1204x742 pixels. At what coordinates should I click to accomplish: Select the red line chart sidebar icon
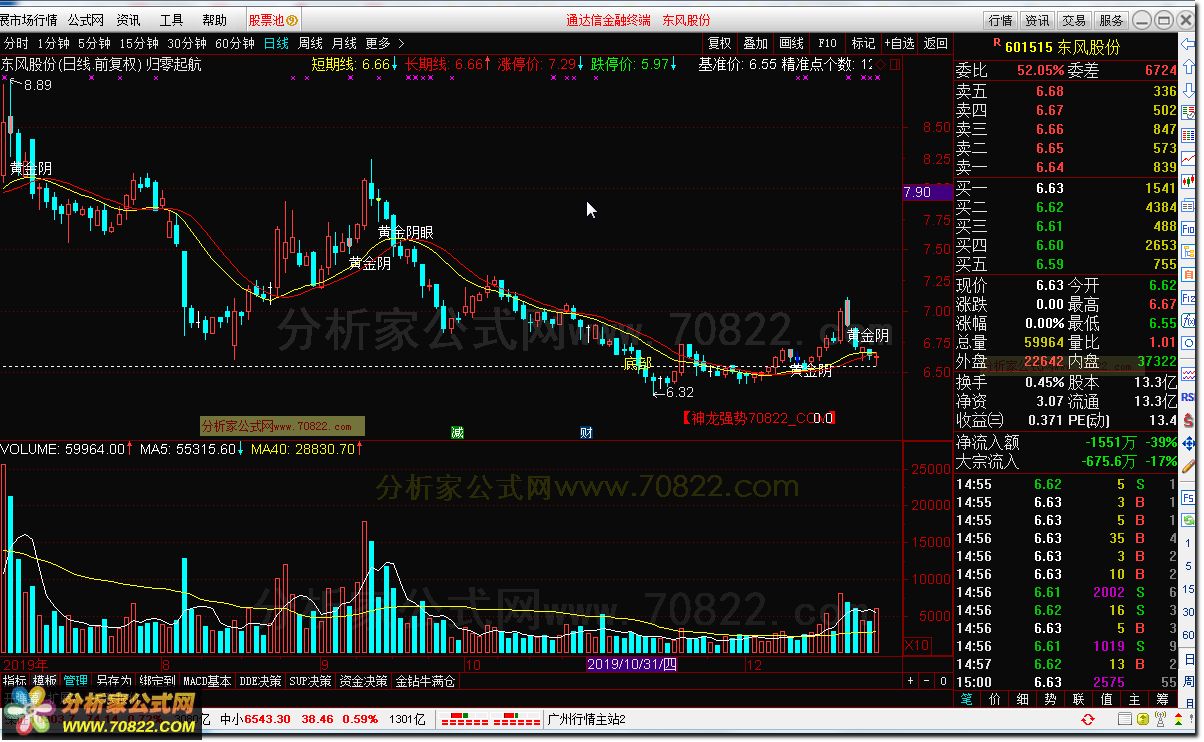point(1188,158)
